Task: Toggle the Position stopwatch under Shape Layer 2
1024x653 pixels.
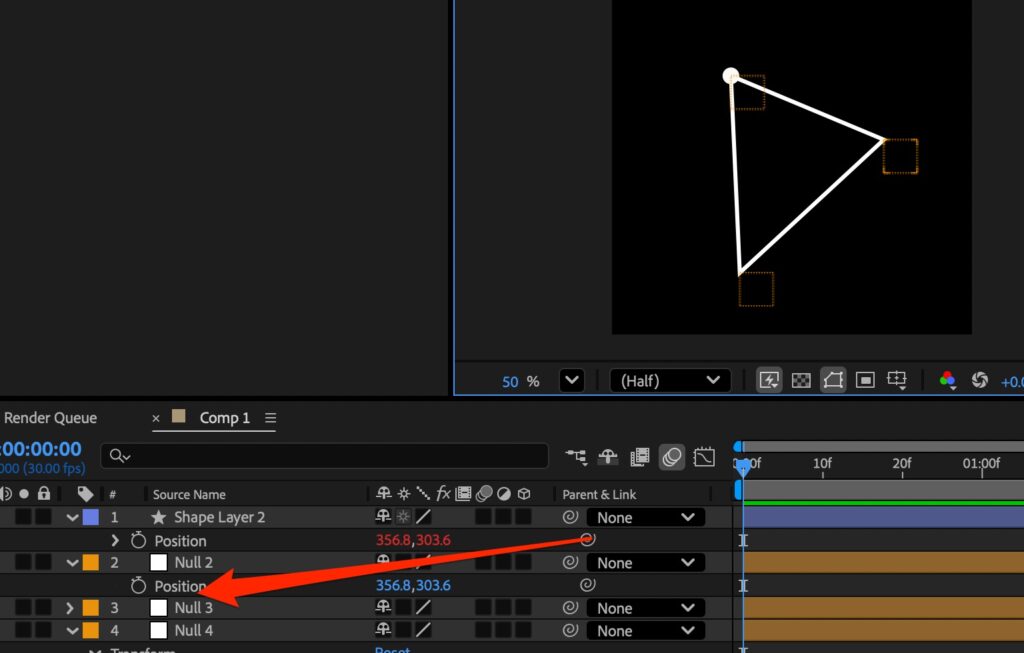Action: [139, 541]
